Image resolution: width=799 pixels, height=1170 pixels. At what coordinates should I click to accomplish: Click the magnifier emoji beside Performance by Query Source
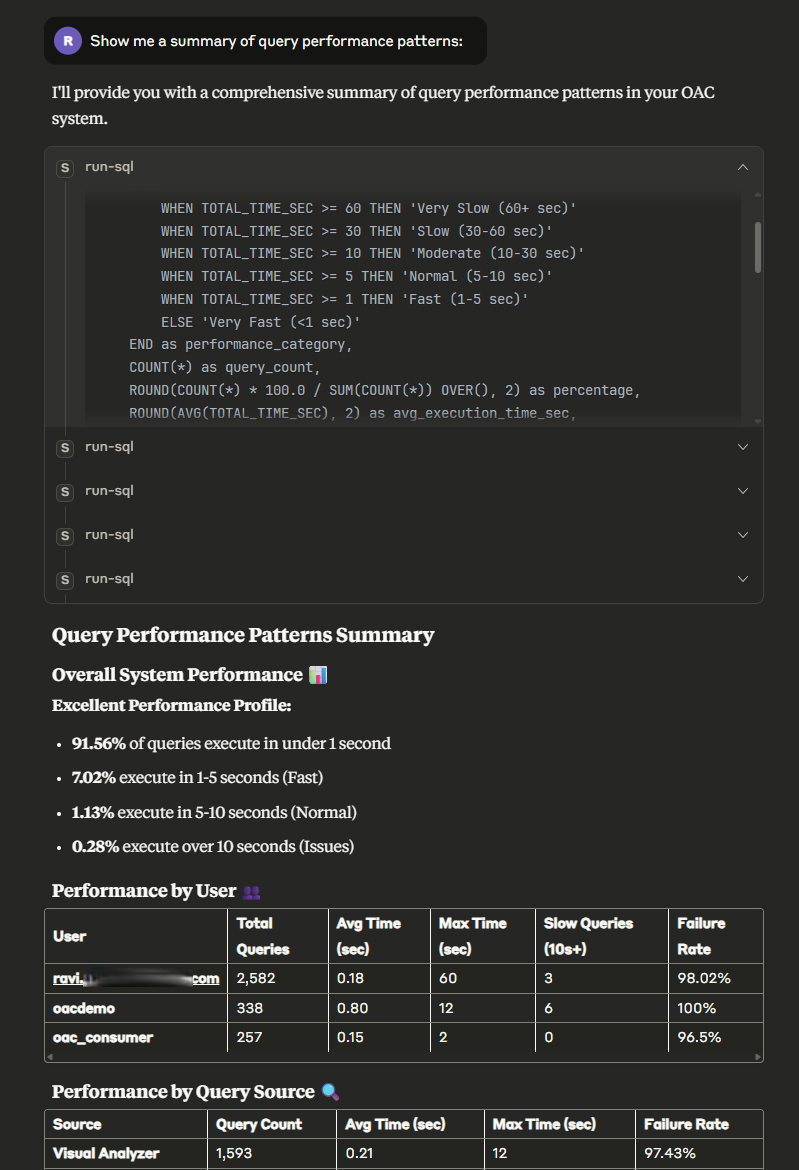(x=331, y=1092)
